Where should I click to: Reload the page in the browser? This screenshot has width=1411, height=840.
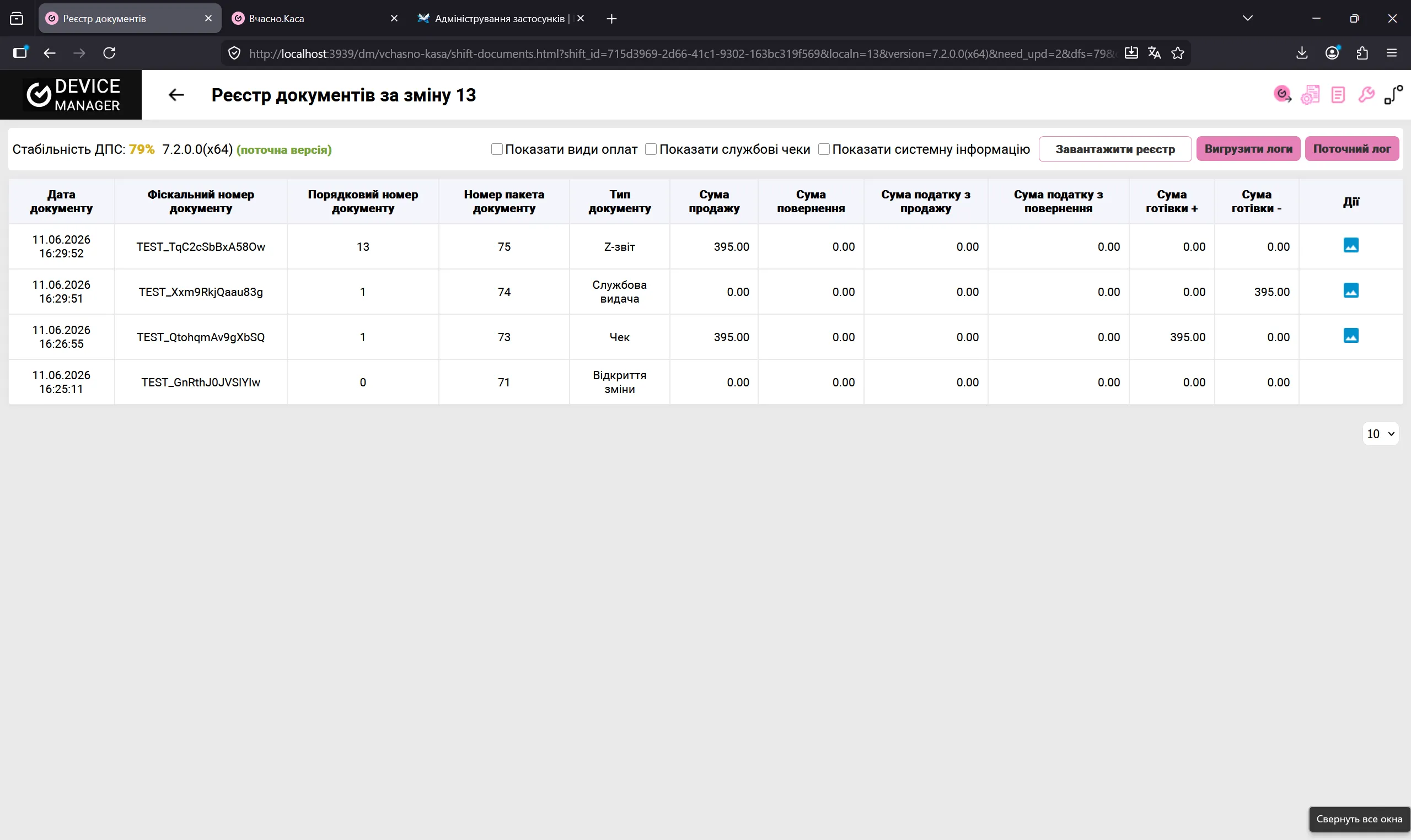point(109,53)
